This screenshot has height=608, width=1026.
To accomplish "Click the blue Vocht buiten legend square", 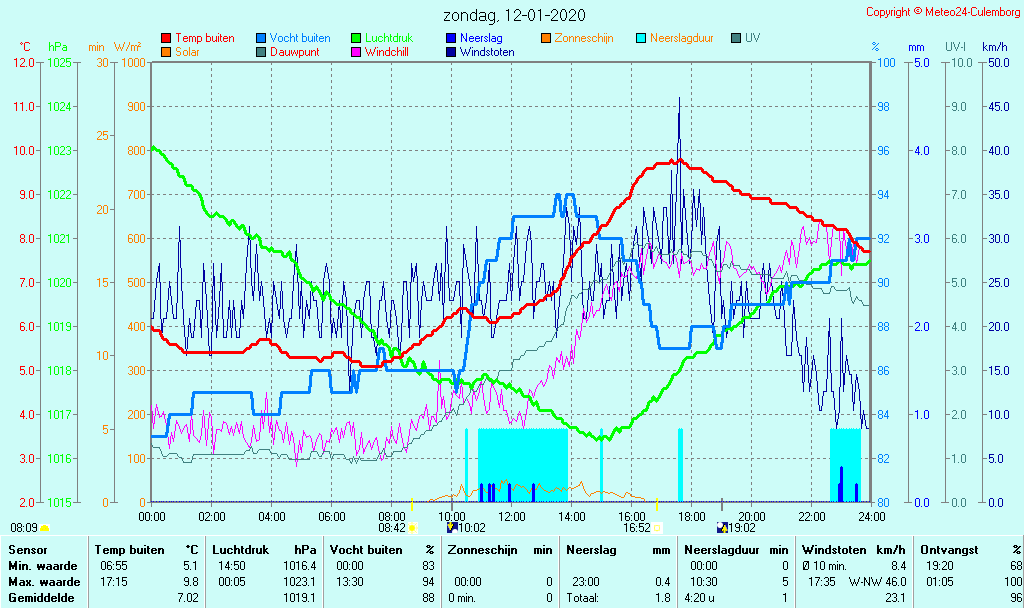I will click(x=261, y=38).
